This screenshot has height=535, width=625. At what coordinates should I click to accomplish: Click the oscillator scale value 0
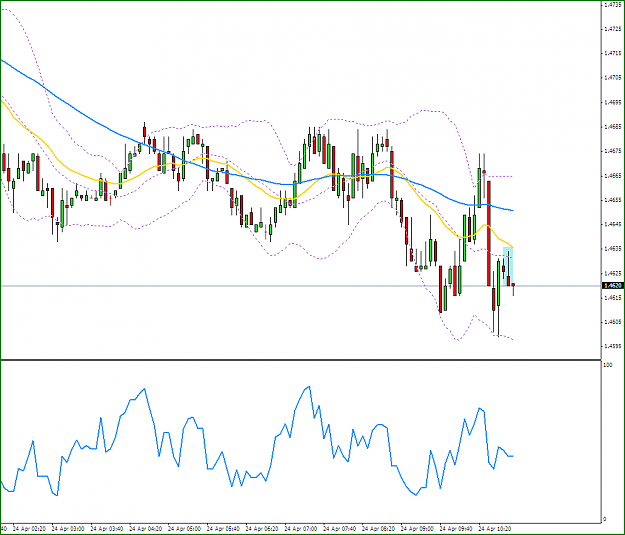click(605, 519)
